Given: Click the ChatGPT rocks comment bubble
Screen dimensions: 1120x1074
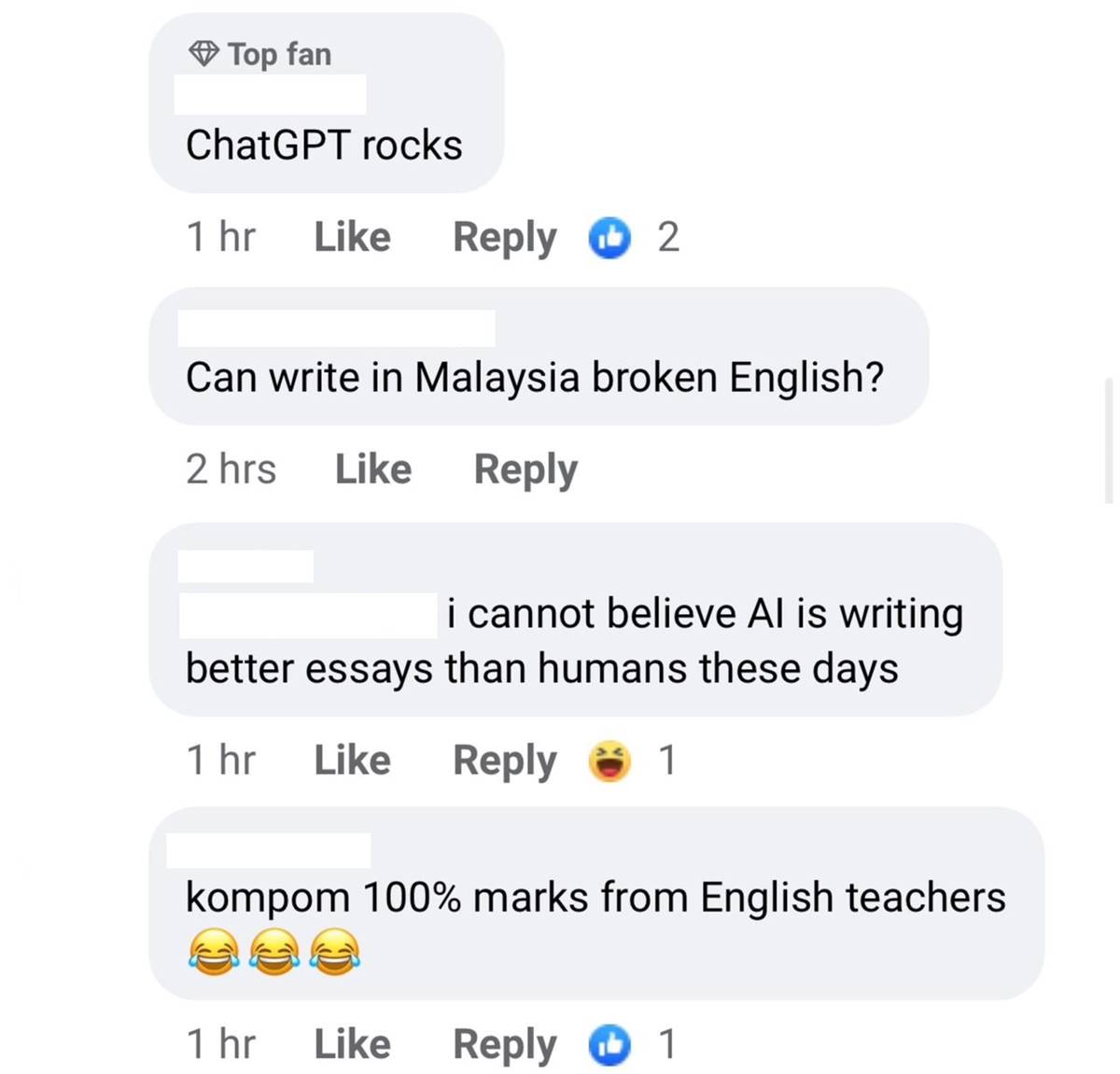Looking at the screenshot, I should [327, 103].
